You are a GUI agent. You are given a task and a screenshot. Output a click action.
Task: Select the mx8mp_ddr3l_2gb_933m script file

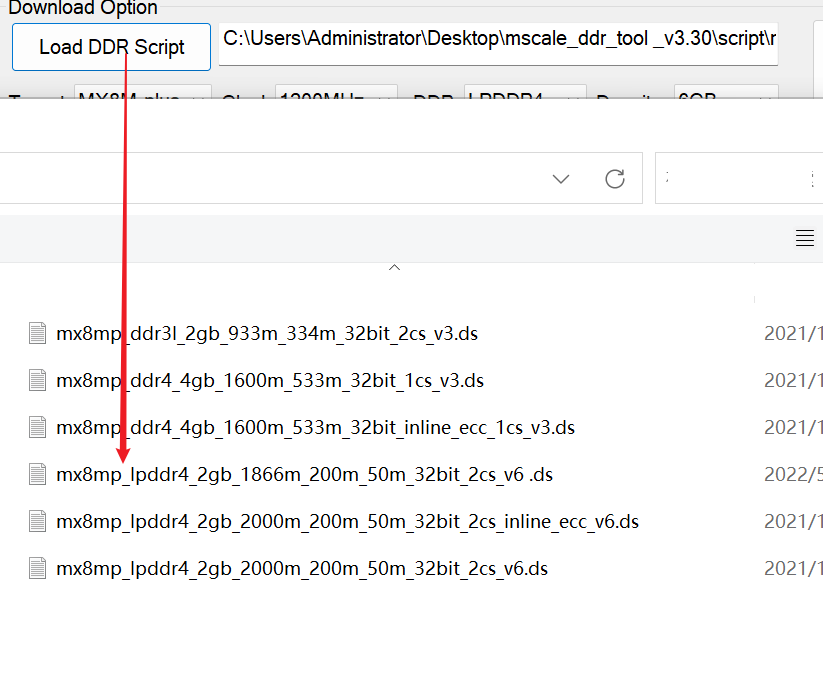click(x=267, y=333)
